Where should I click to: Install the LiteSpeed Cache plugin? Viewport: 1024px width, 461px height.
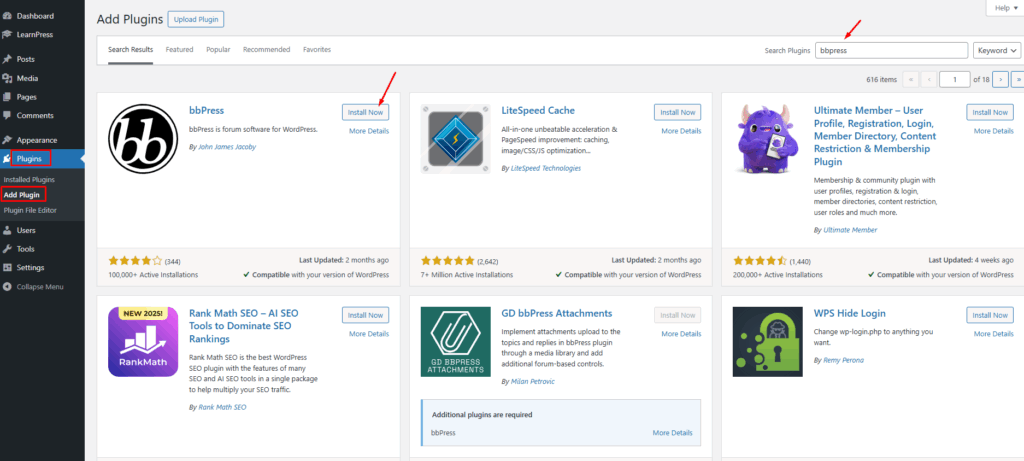click(x=678, y=112)
